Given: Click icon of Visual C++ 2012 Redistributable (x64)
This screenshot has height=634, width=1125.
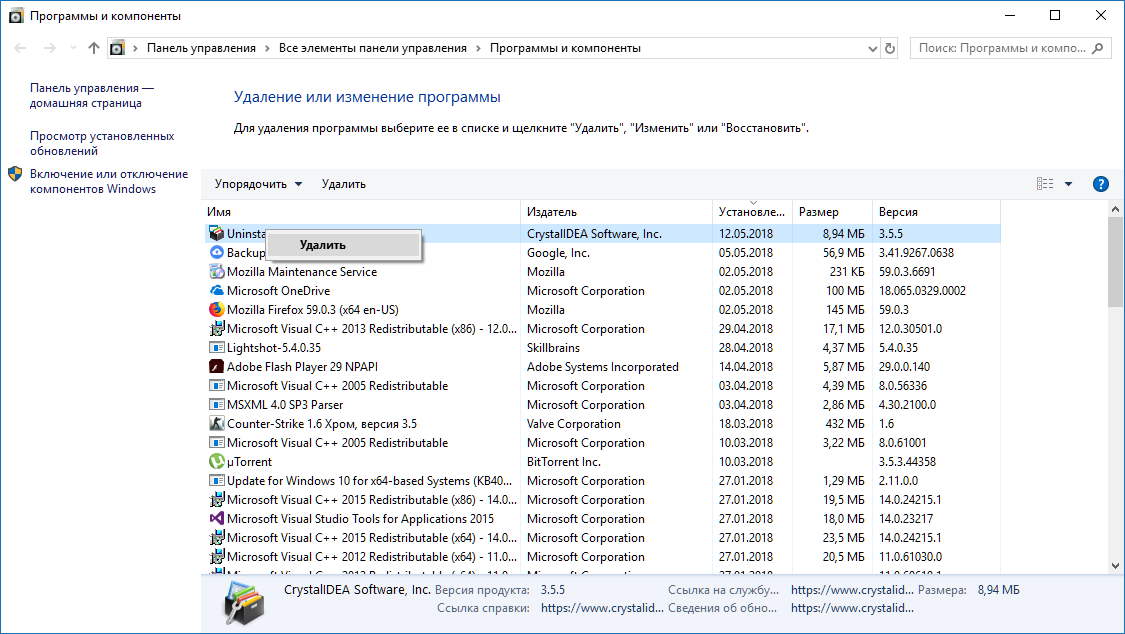Looking at the screenshot, I should (x=217, y=557).
